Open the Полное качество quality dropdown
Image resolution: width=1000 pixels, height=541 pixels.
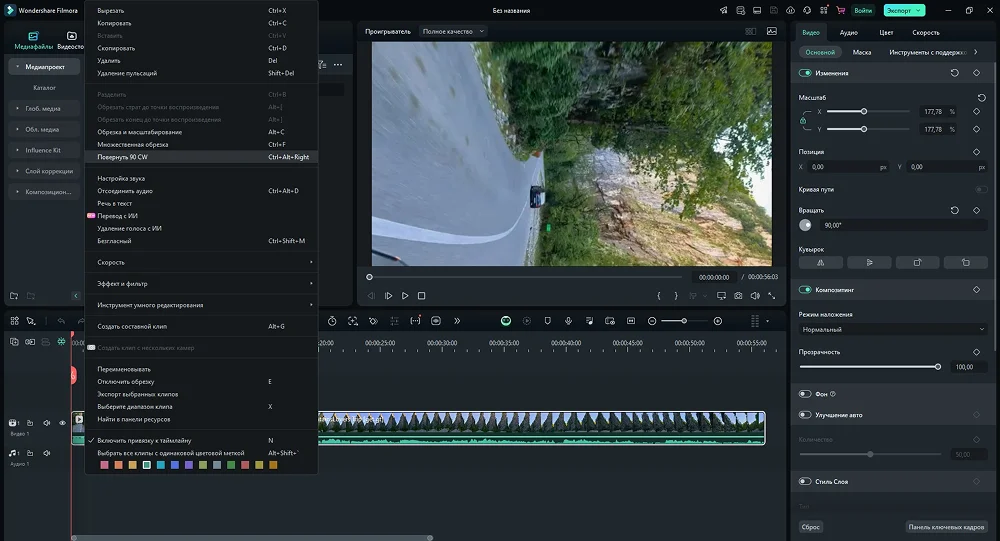pos(453,31)
